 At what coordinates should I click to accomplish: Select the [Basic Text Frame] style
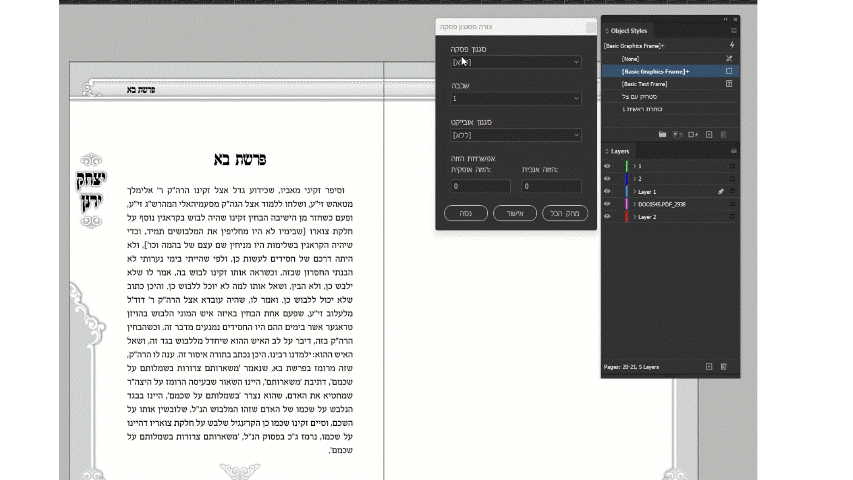coord(670,84)
